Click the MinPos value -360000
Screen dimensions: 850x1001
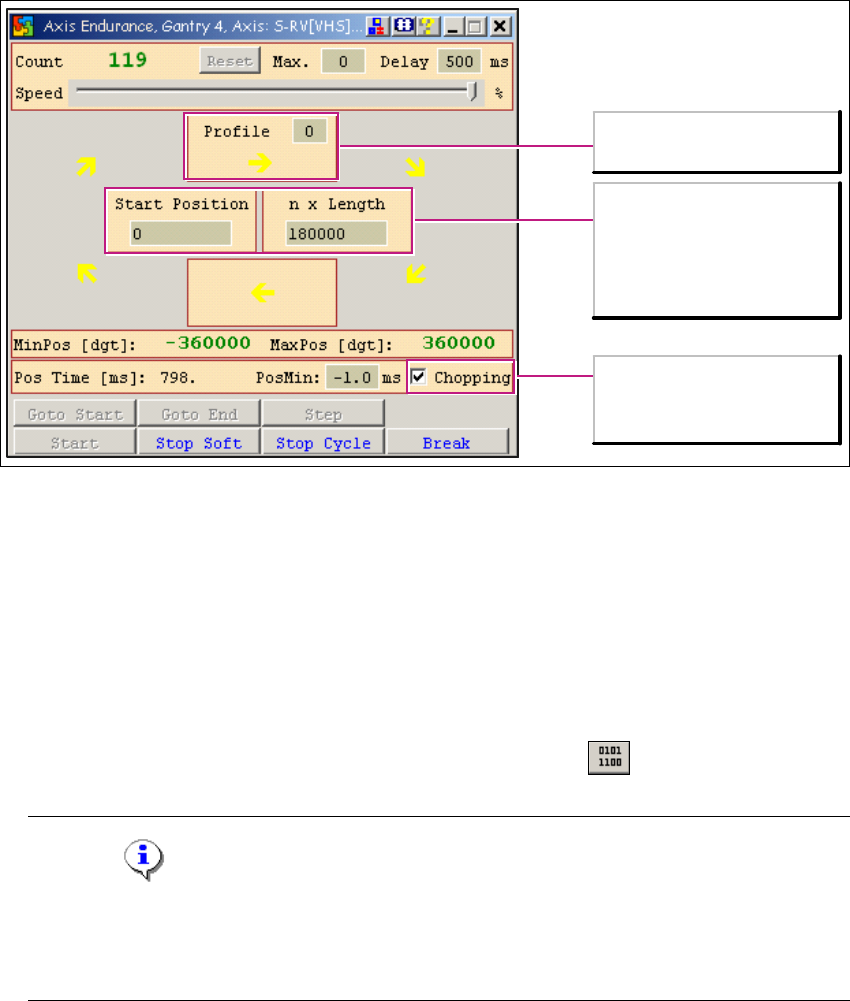[x=208, y=343]
